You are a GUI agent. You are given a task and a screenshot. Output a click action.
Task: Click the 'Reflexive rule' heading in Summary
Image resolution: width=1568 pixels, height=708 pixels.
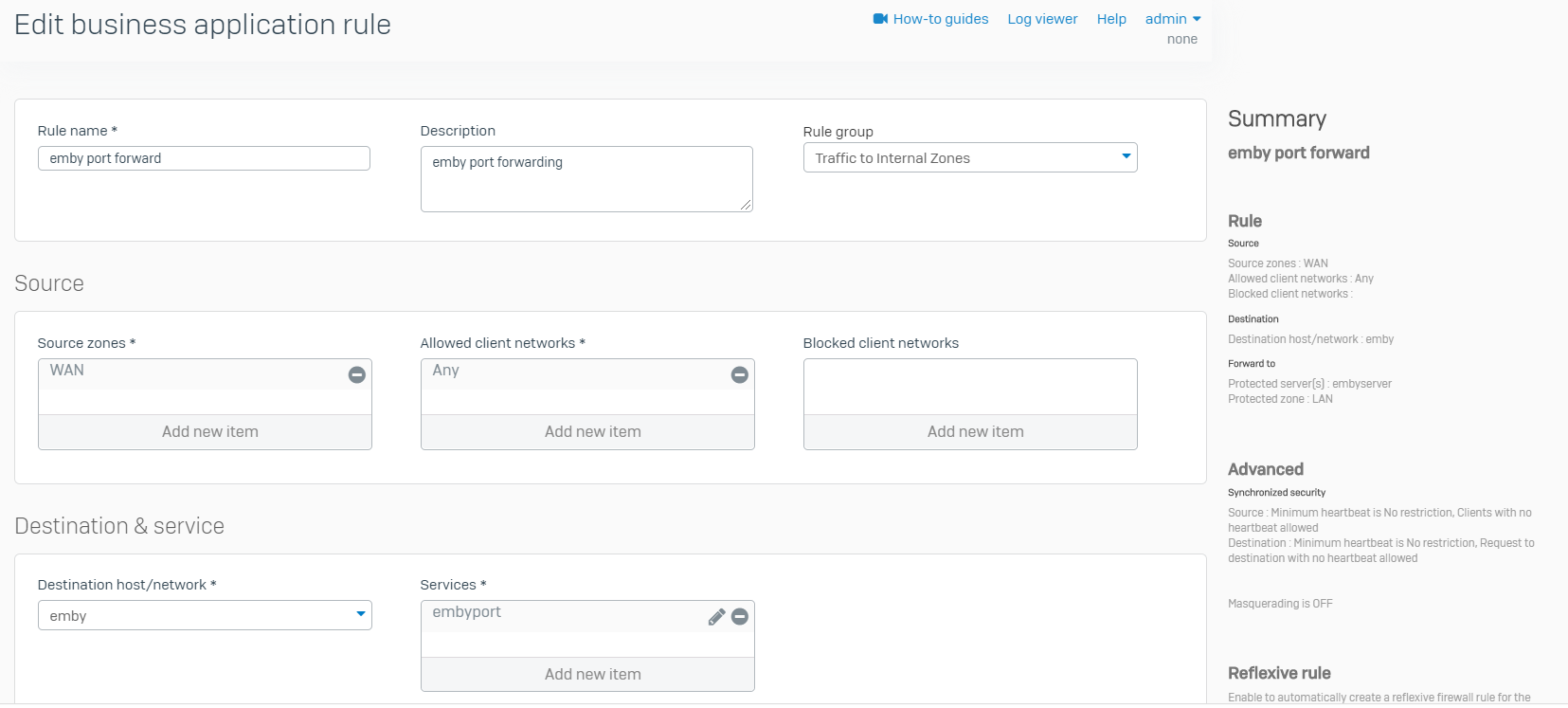[1279, 673]
